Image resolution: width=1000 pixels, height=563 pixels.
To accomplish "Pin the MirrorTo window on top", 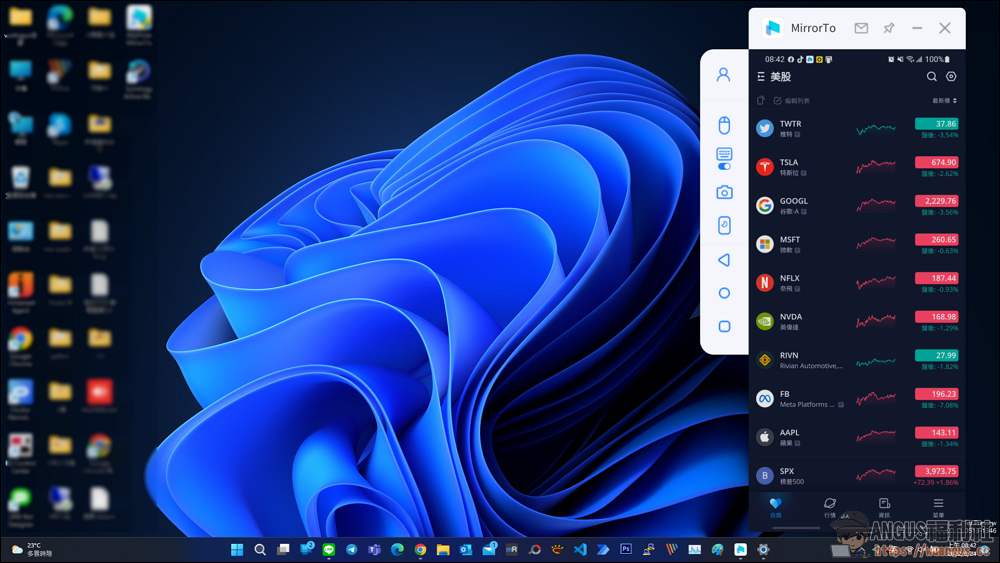I will pos(888,28).
